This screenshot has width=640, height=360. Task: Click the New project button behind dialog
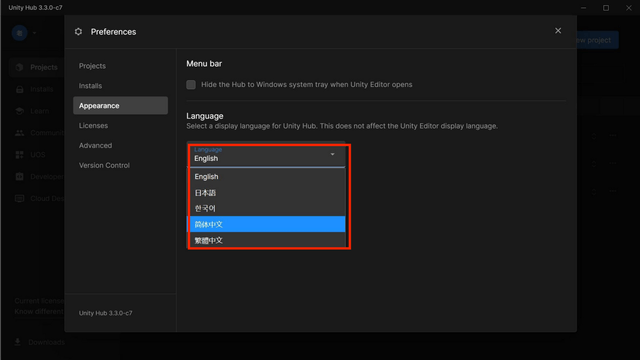pyautogui.click(x=597, y=40)
